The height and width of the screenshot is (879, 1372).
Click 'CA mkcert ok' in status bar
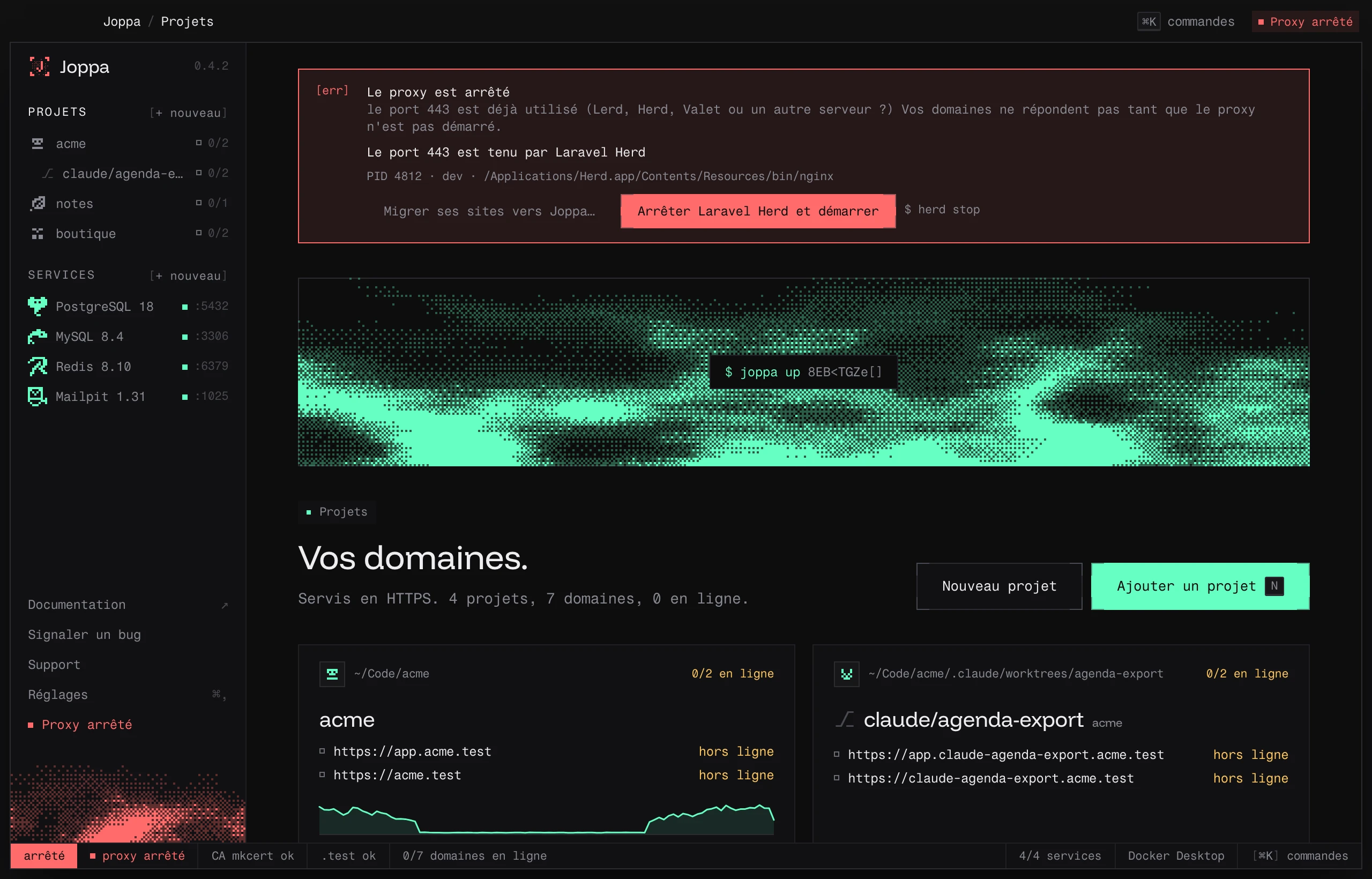[252, 856]
